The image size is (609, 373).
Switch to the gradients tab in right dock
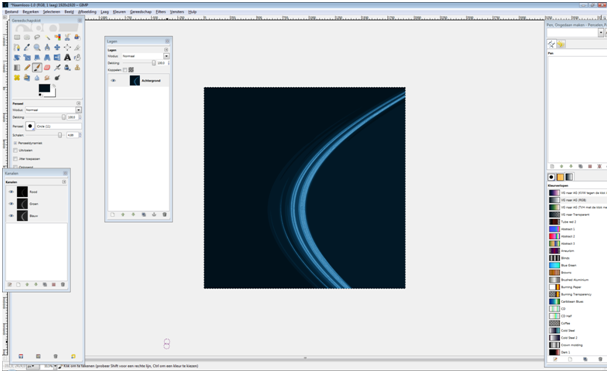click(569, 177)
